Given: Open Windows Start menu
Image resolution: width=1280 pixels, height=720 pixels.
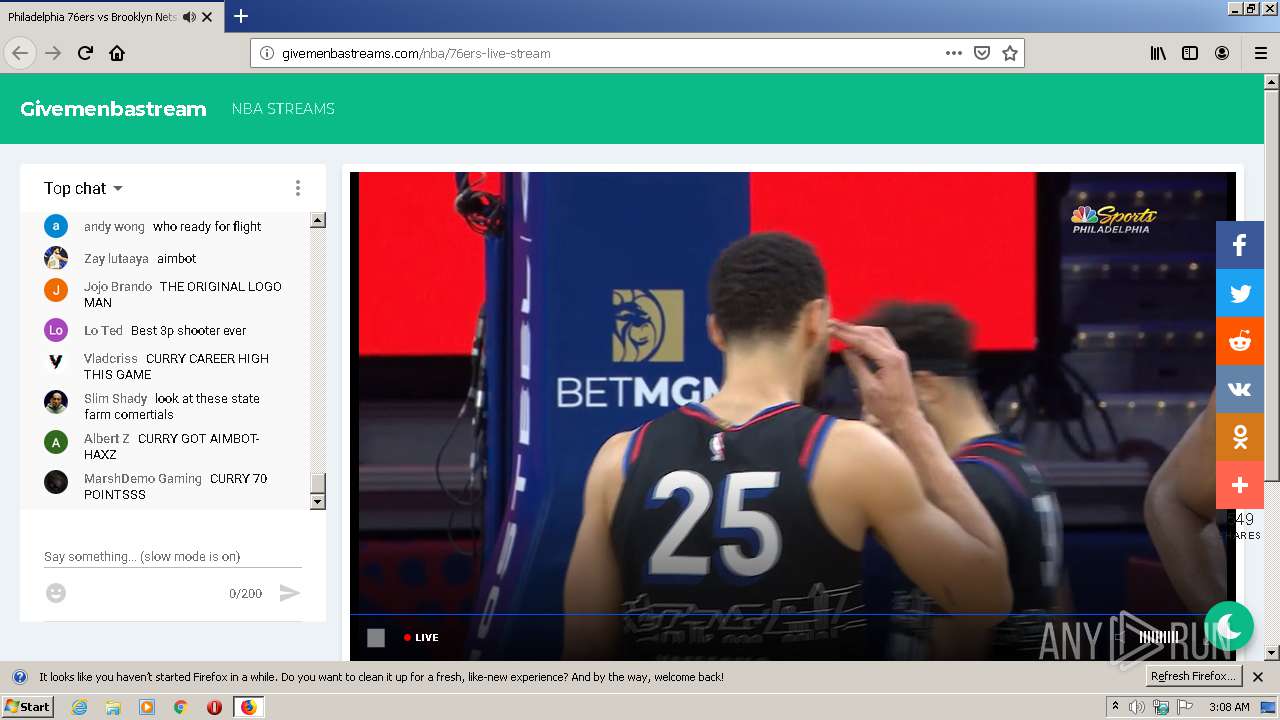Looking at the screenshot, I should pos(27,707).
